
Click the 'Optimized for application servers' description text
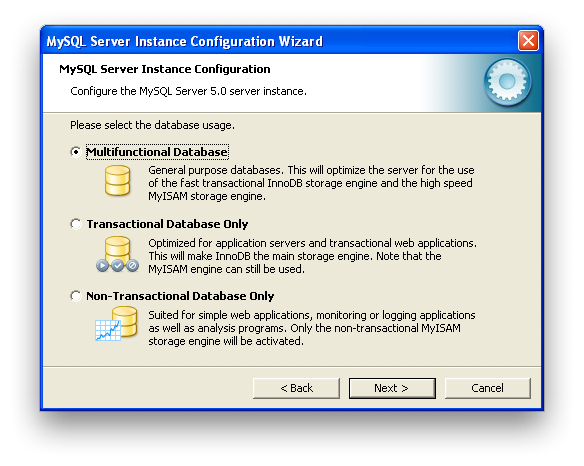pos(312,256)
